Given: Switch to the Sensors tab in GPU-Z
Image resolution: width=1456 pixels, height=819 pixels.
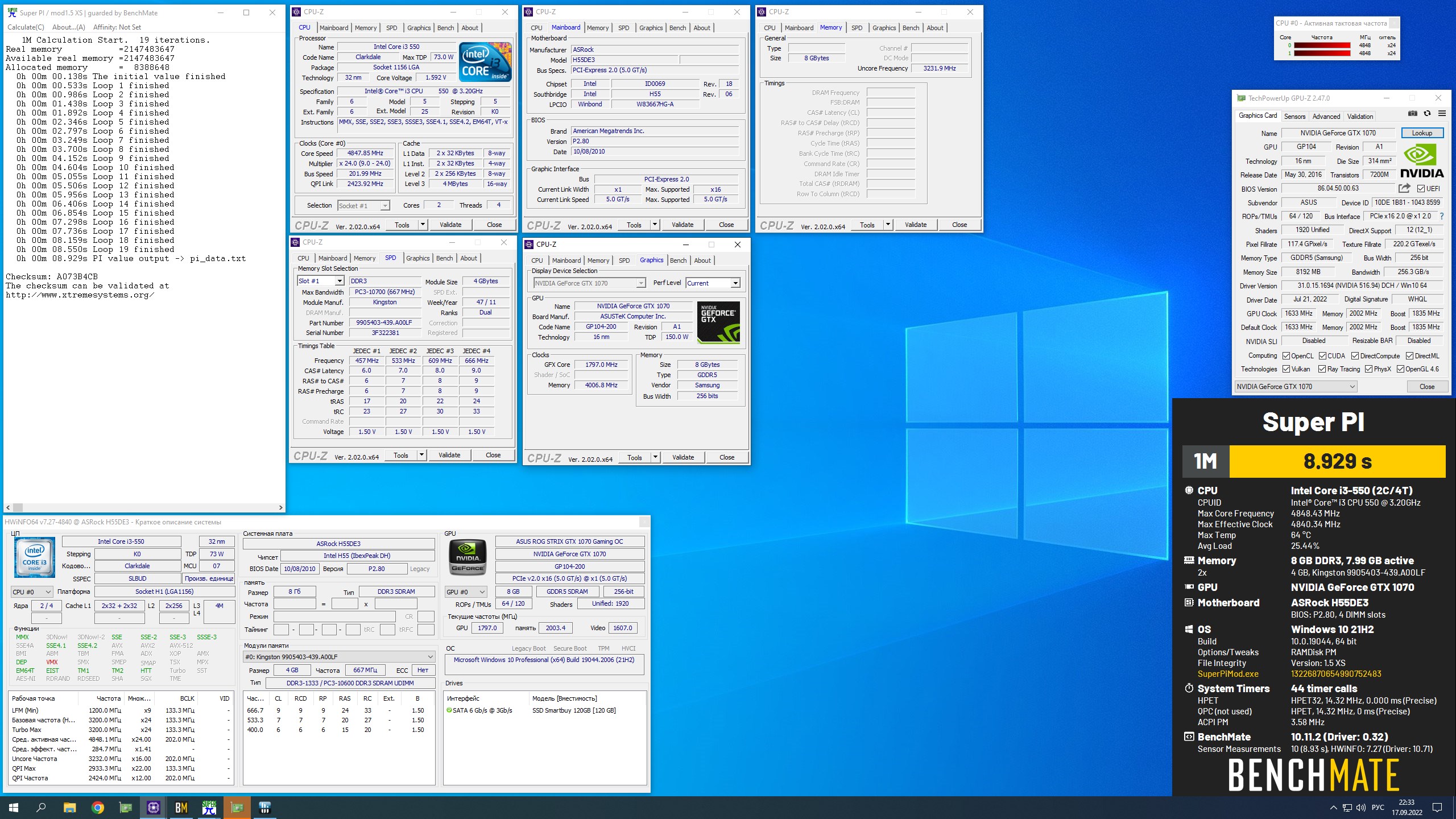Looking at the screenshot, I should (1294, 117).
